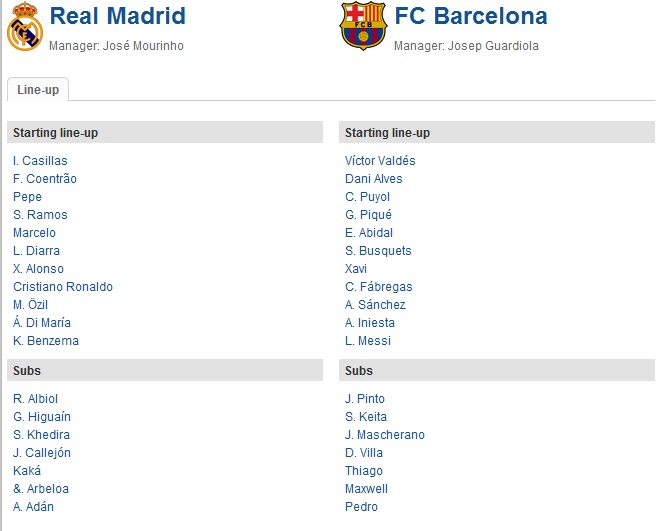This screenshot has width=659, height=531.
Task: Select substitute J. Mascherano
Action: click(x=385, y=435)
